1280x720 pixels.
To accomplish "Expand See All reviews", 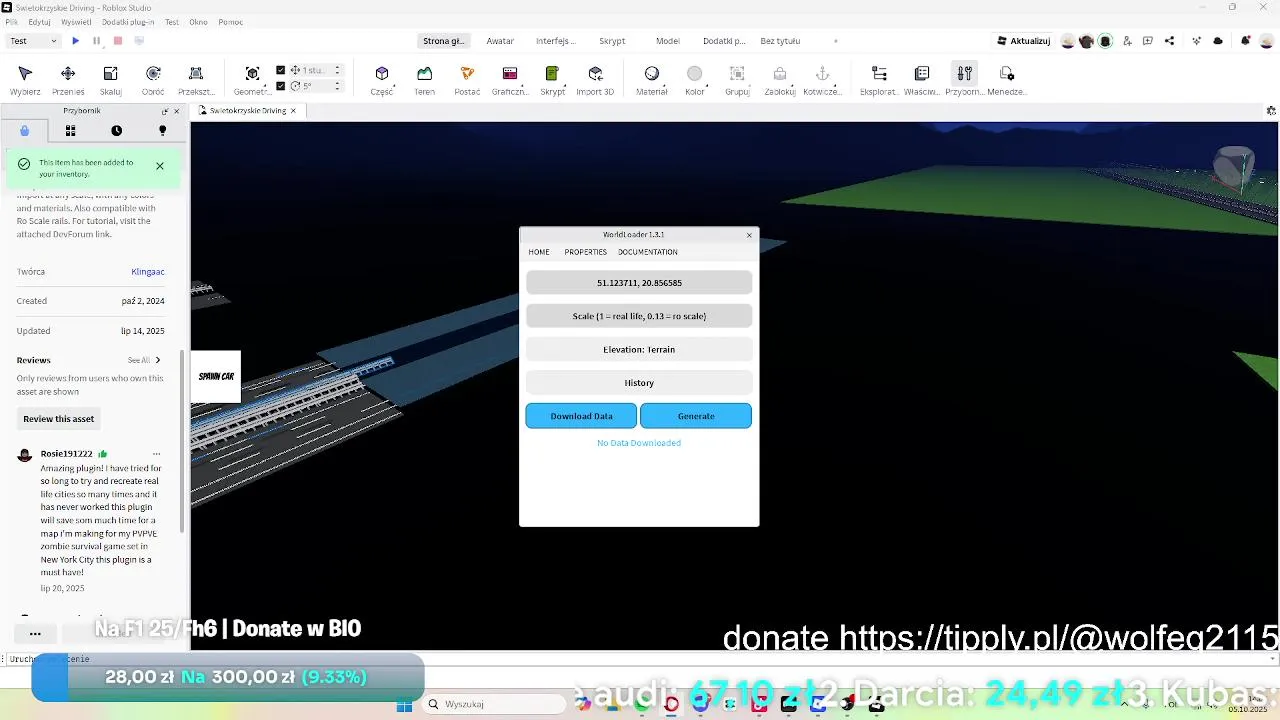I will click(144, 360).
